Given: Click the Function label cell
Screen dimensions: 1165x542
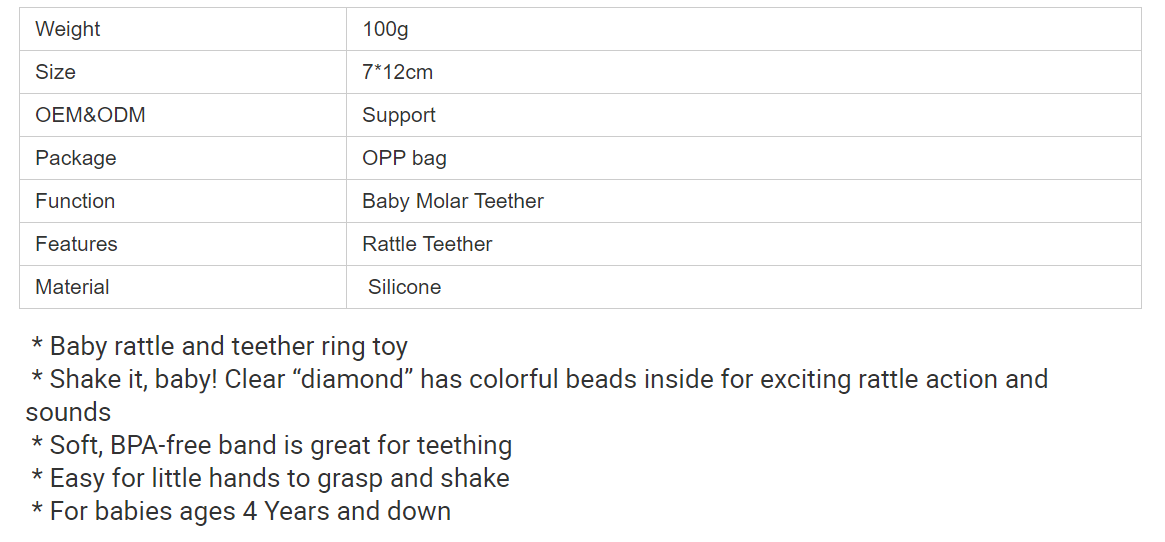Looking at the screenshot, I should coord(183,201).
